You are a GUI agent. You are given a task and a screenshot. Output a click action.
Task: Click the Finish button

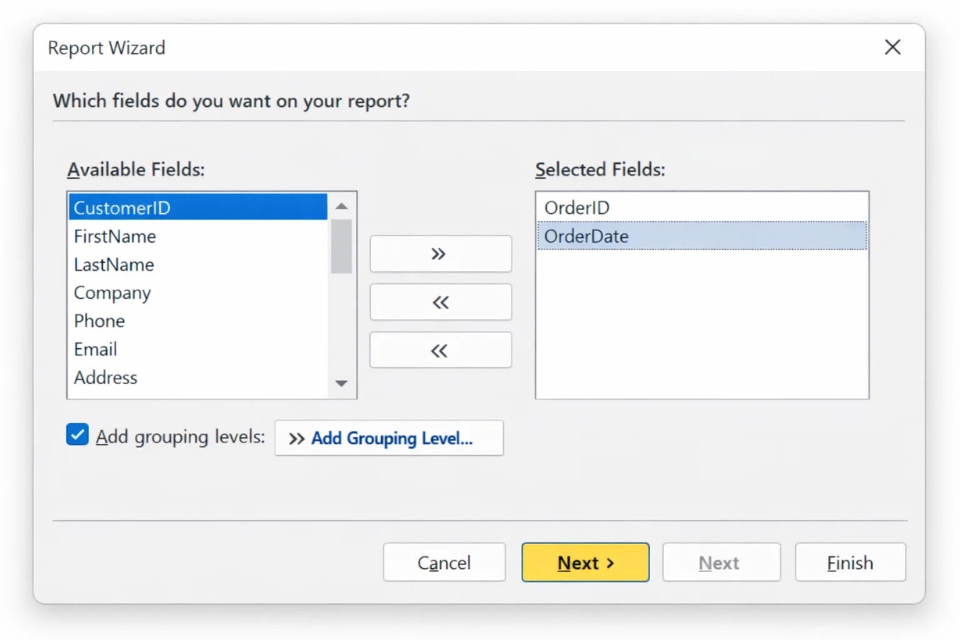point(850,563)
